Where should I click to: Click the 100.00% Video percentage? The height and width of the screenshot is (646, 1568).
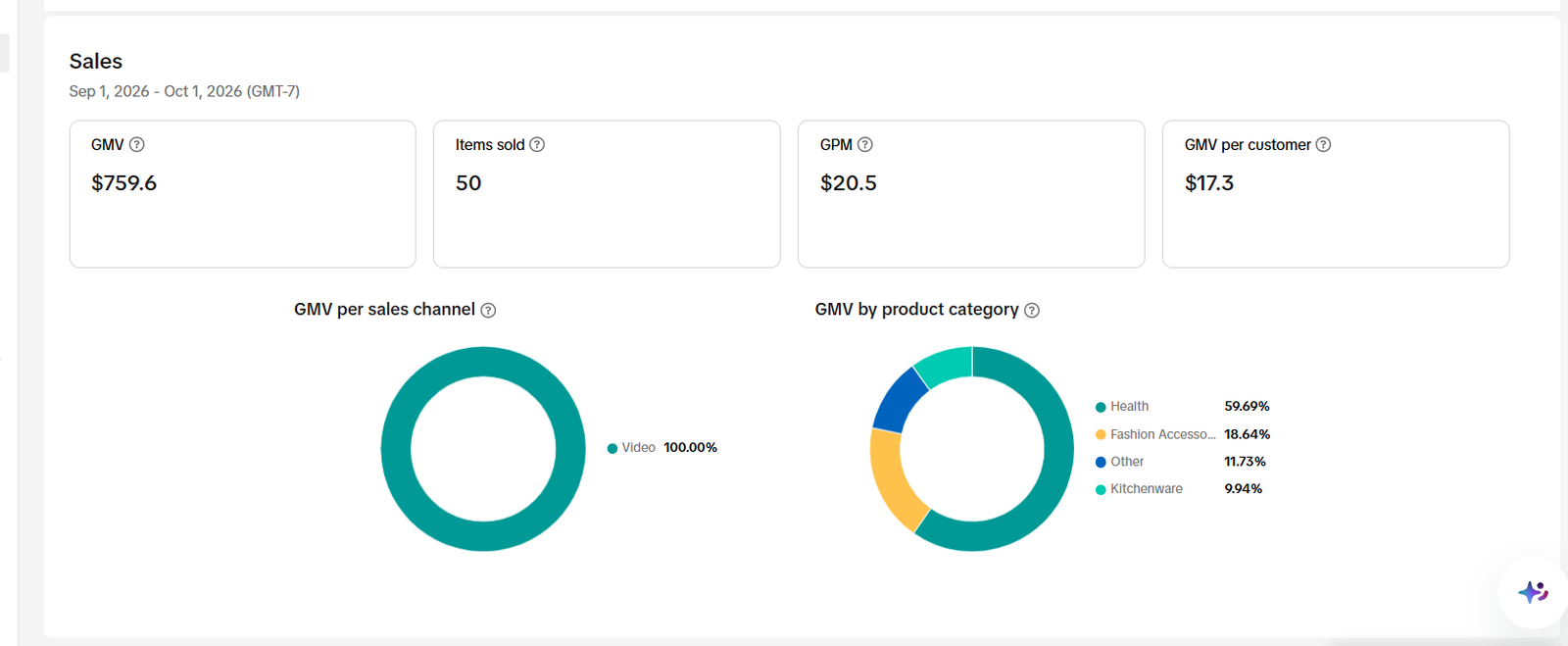click(x=691, y=447)
